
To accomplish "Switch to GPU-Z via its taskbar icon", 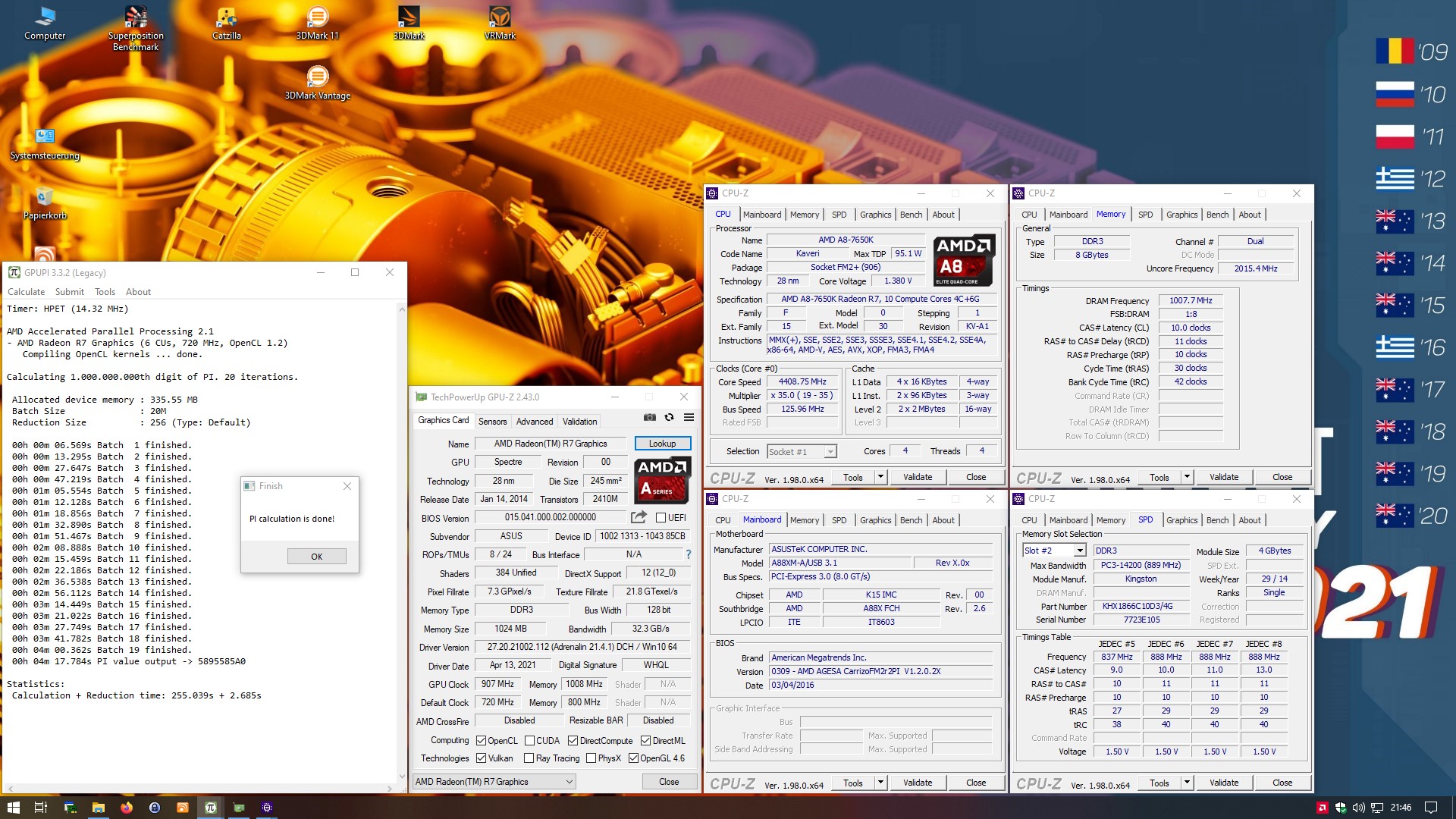I will [x=239, y=808].
